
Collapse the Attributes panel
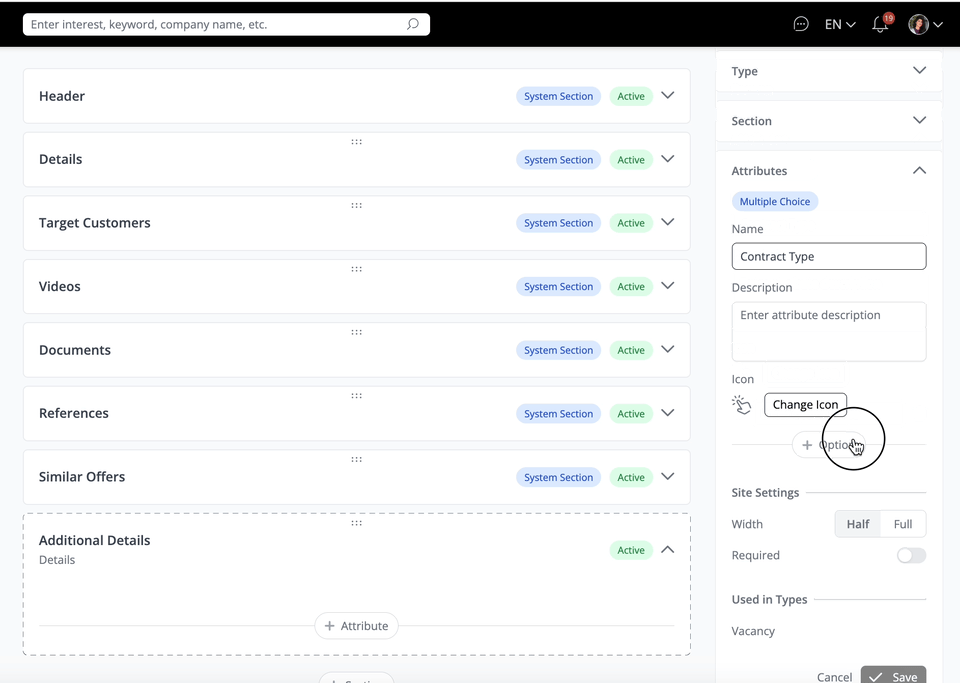tap(919, 171)
